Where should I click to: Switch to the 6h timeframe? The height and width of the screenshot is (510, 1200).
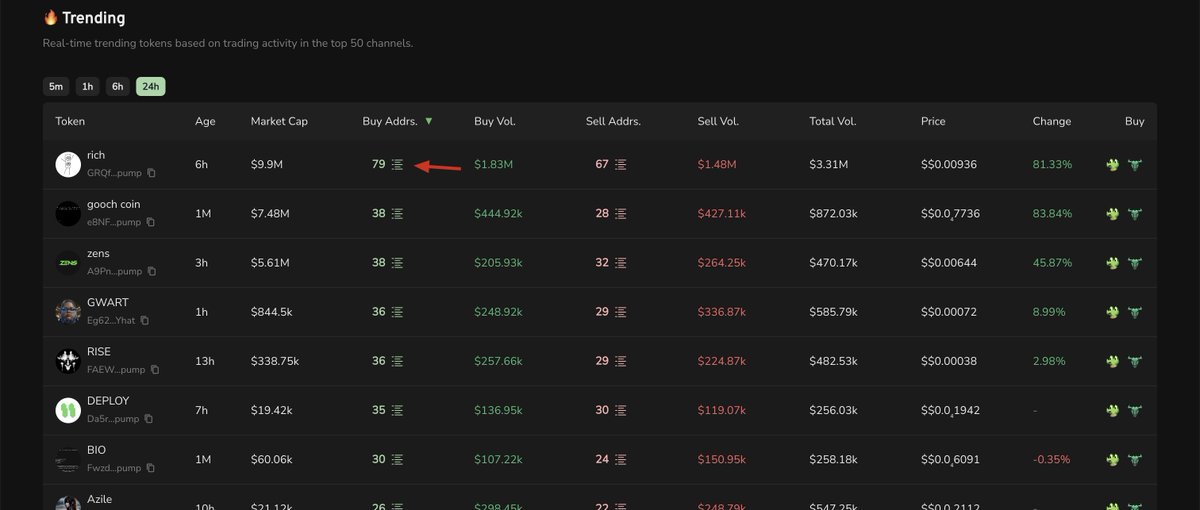click(117, 86)
